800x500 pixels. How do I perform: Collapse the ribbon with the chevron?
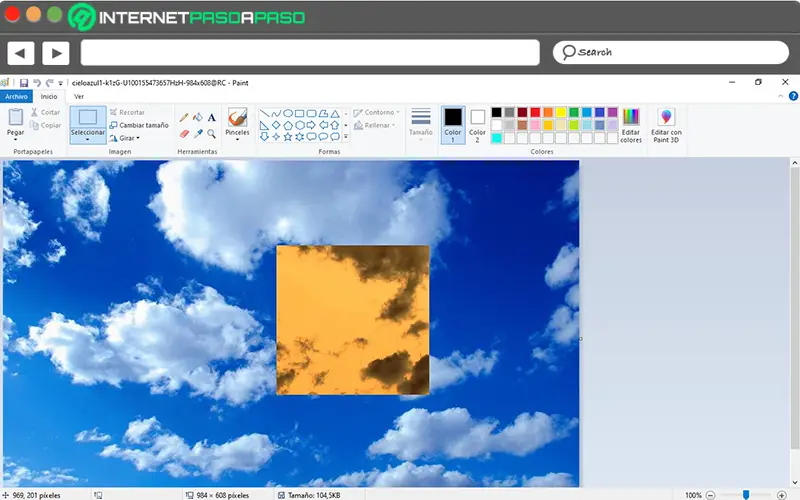[x=780, y=96]
